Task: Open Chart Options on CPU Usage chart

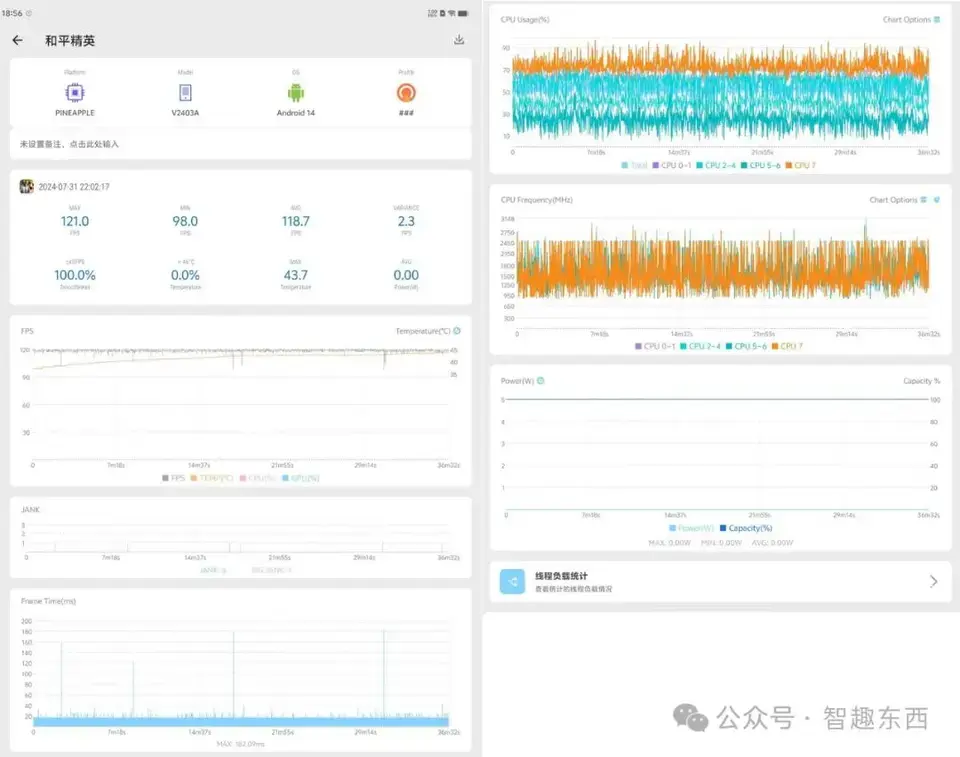Action: [x=911, y=20]
